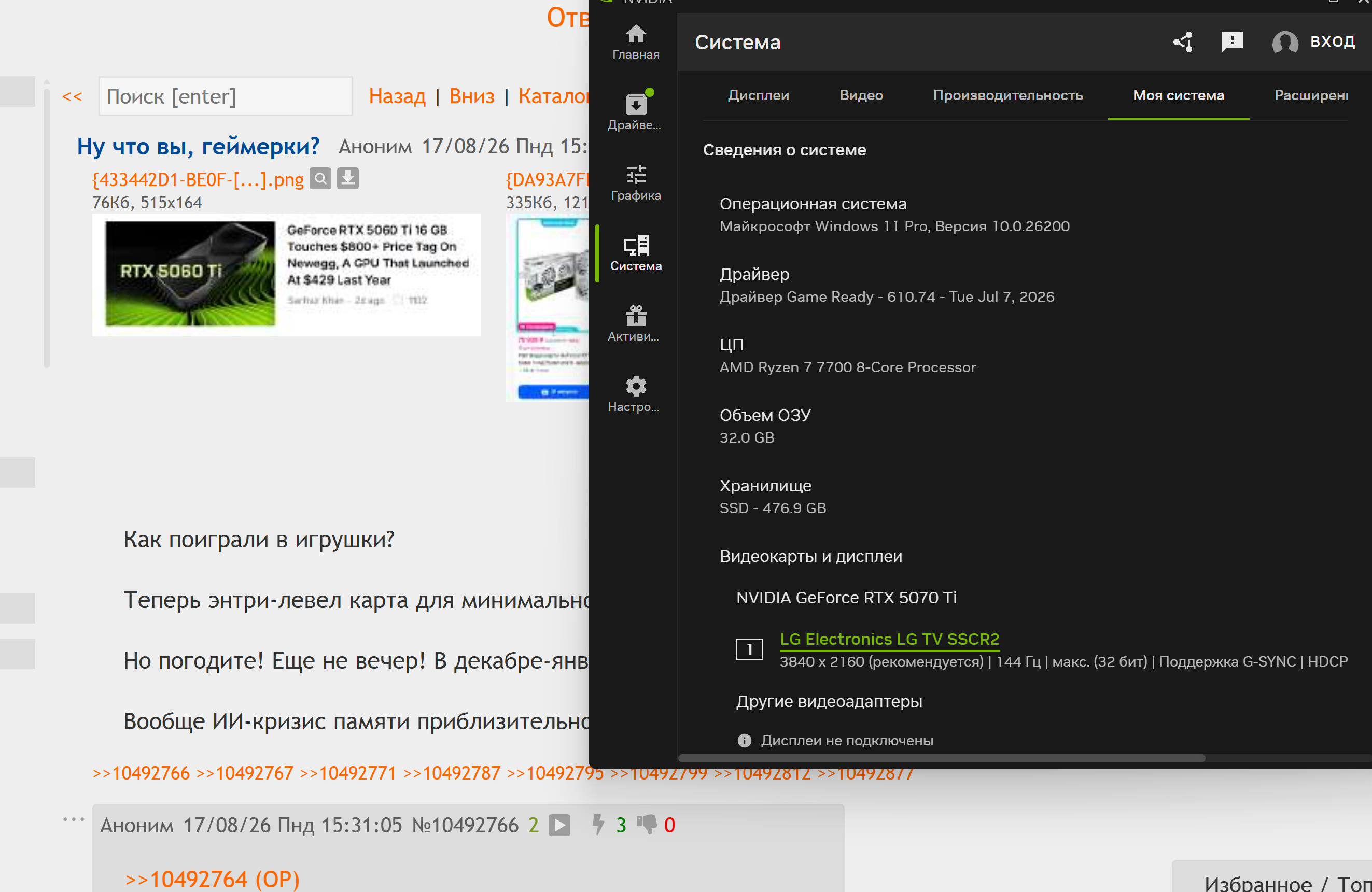Click the display number 1 badge
Viewport: 1372px width, 892px height.
pyautogui.click(x=749, y=649)
